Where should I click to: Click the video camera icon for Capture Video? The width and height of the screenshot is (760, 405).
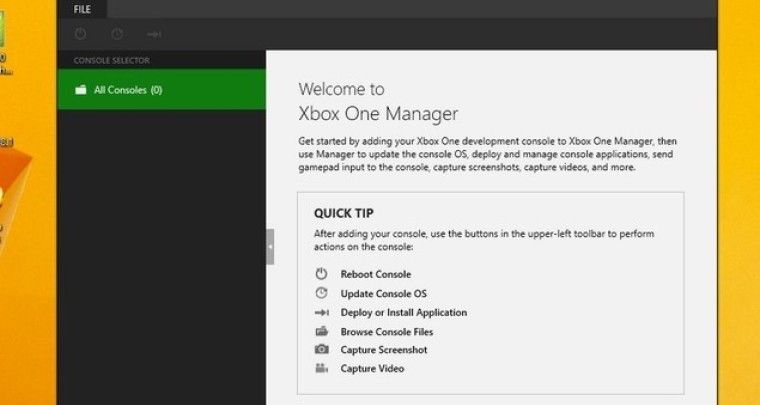tap(321, 369)
